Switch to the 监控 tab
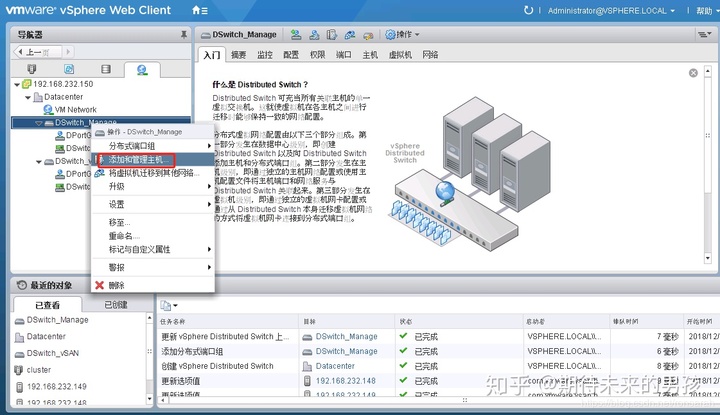 264,55
